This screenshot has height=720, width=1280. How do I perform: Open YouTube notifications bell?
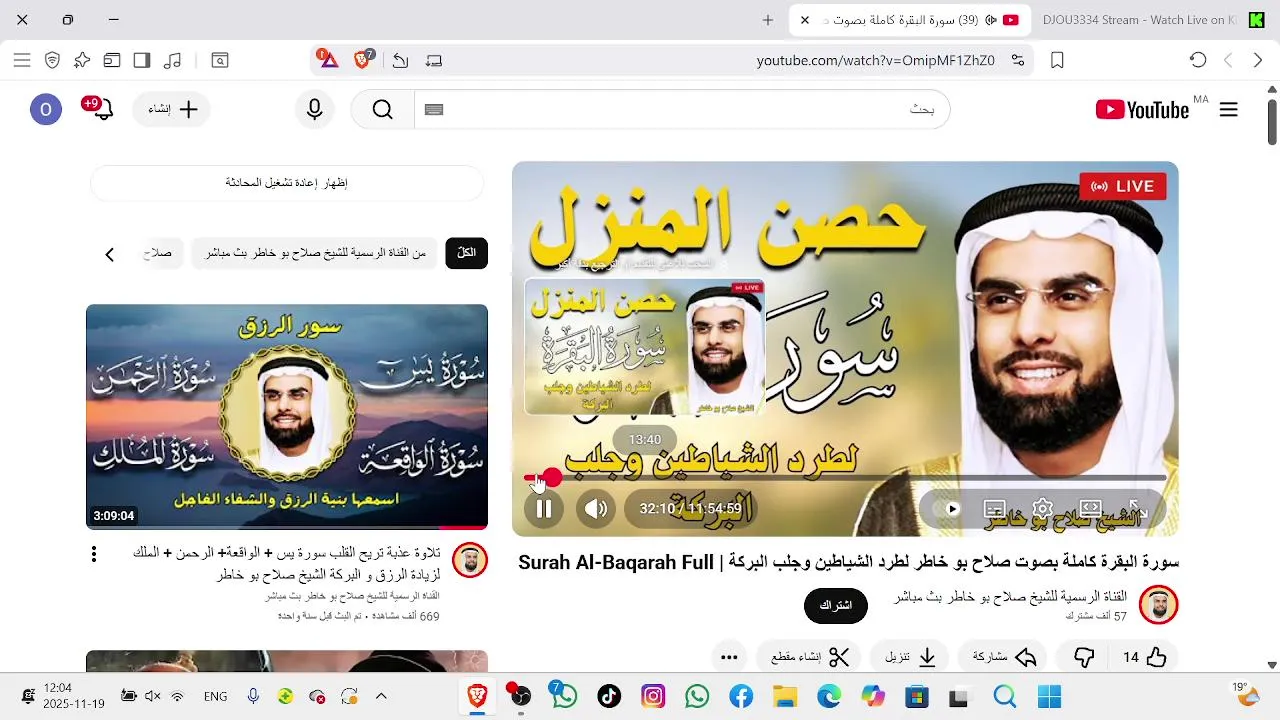click(x=102, y=110)
